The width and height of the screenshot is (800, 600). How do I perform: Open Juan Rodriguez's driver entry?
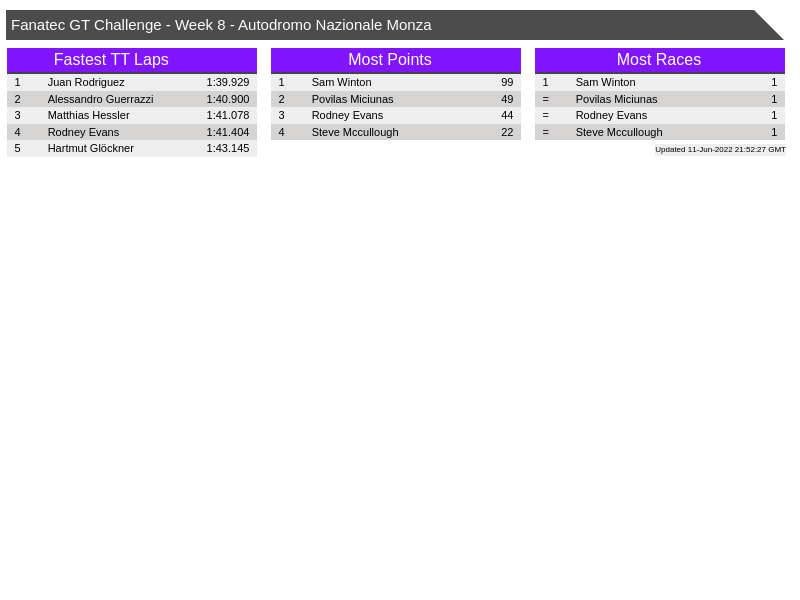pos(86,82)
